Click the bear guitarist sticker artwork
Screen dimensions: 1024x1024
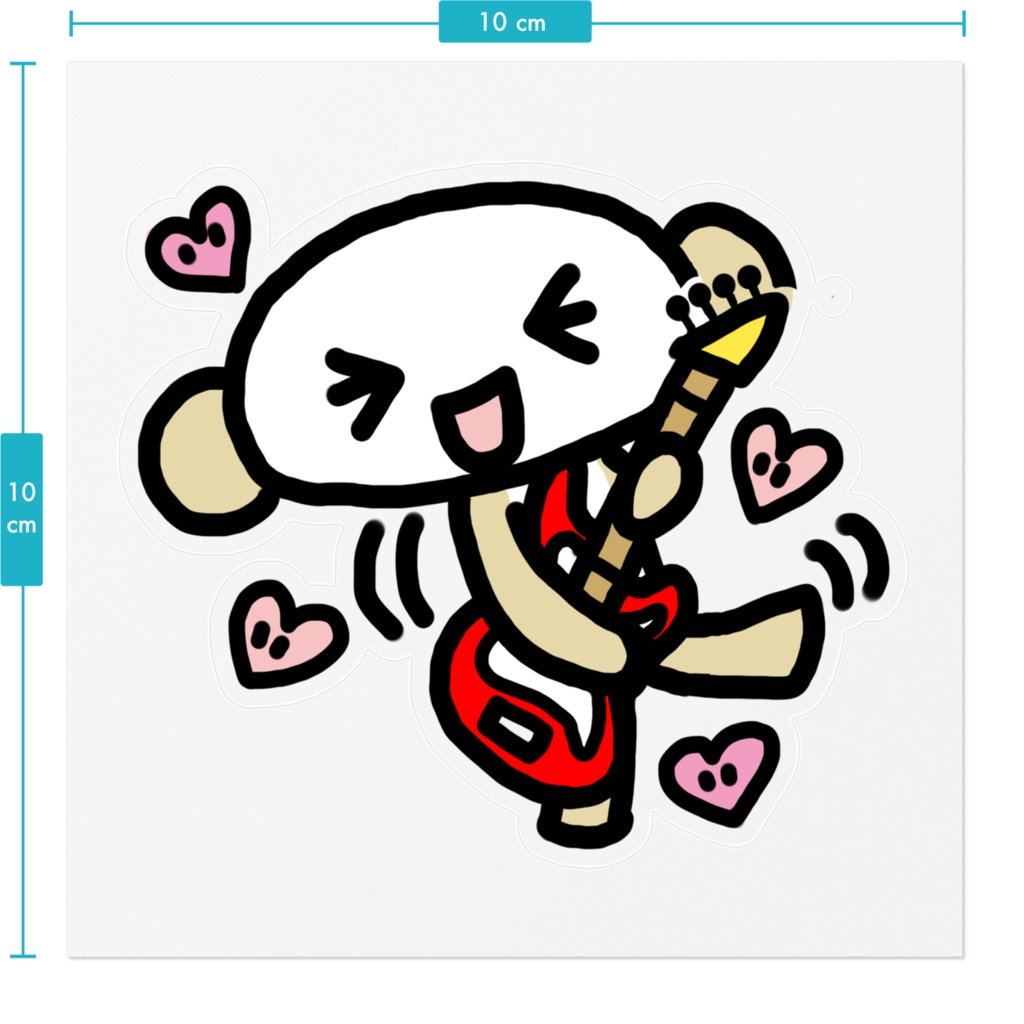point(515,513)
